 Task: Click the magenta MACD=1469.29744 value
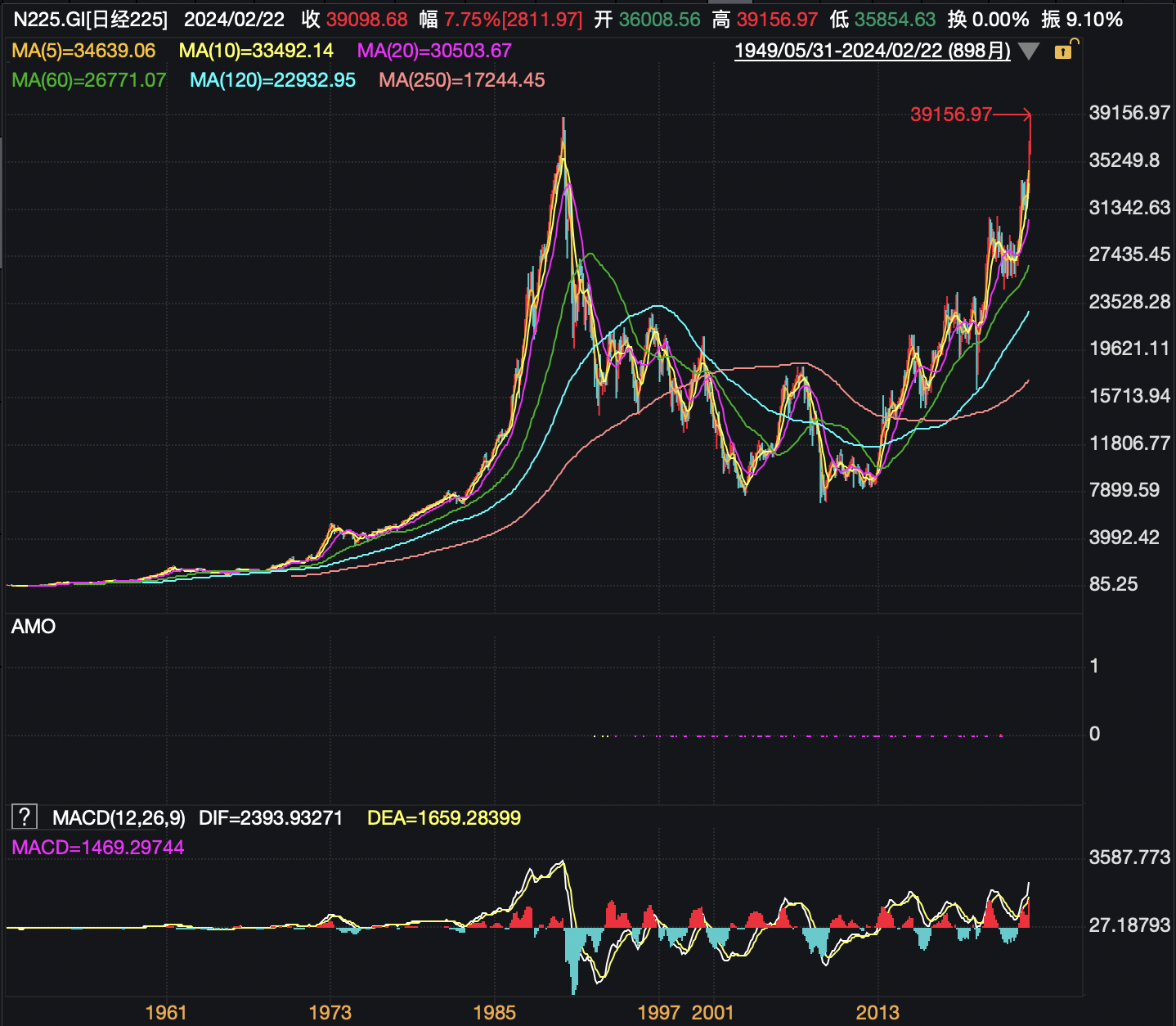coord(98,848)
